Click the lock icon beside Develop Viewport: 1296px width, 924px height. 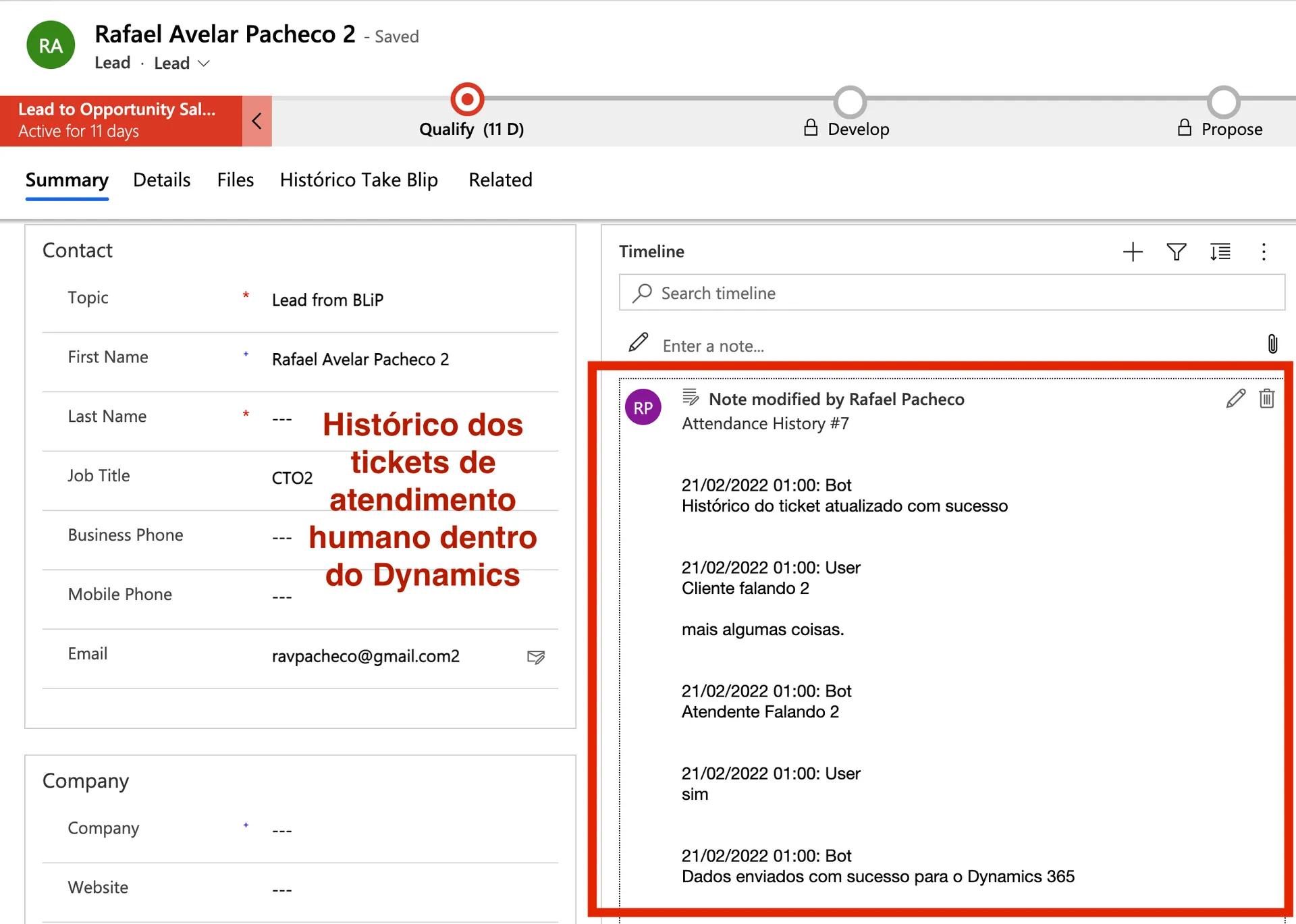[x=811, y=128]
